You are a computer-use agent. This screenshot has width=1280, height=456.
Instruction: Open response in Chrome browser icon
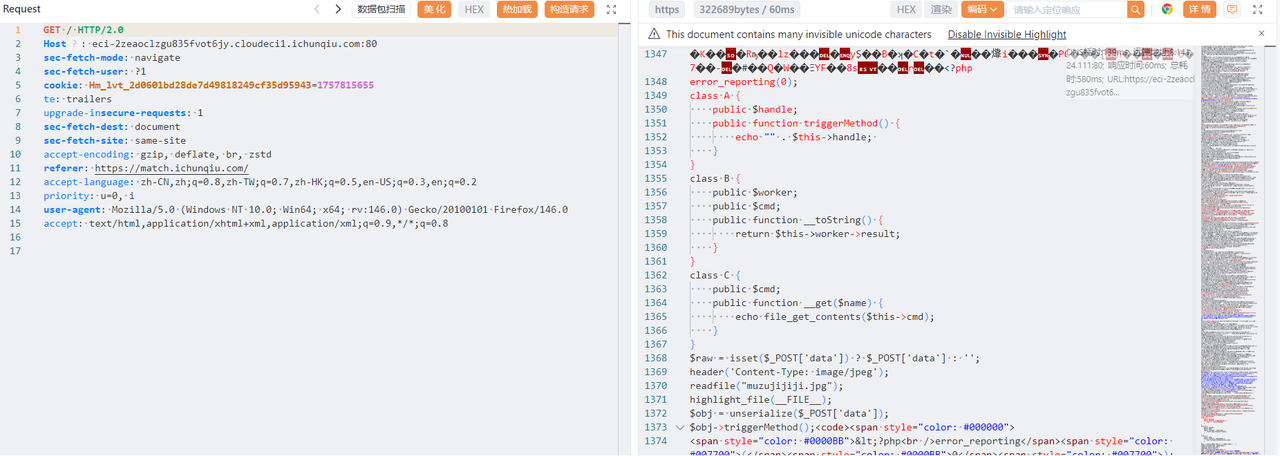click(1166, 9)
